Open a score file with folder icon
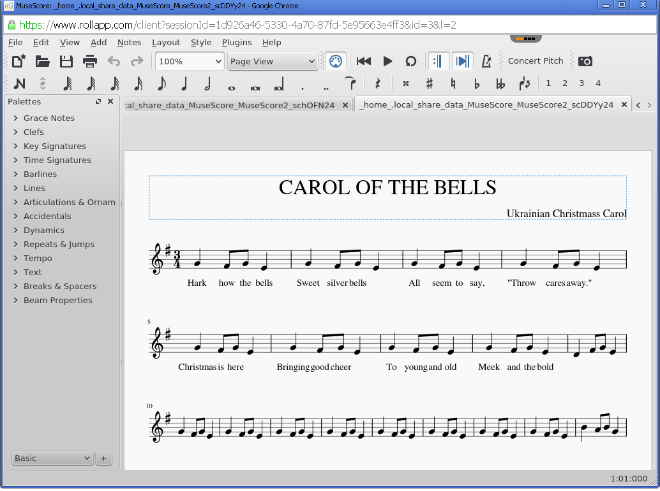 point(43,61)
